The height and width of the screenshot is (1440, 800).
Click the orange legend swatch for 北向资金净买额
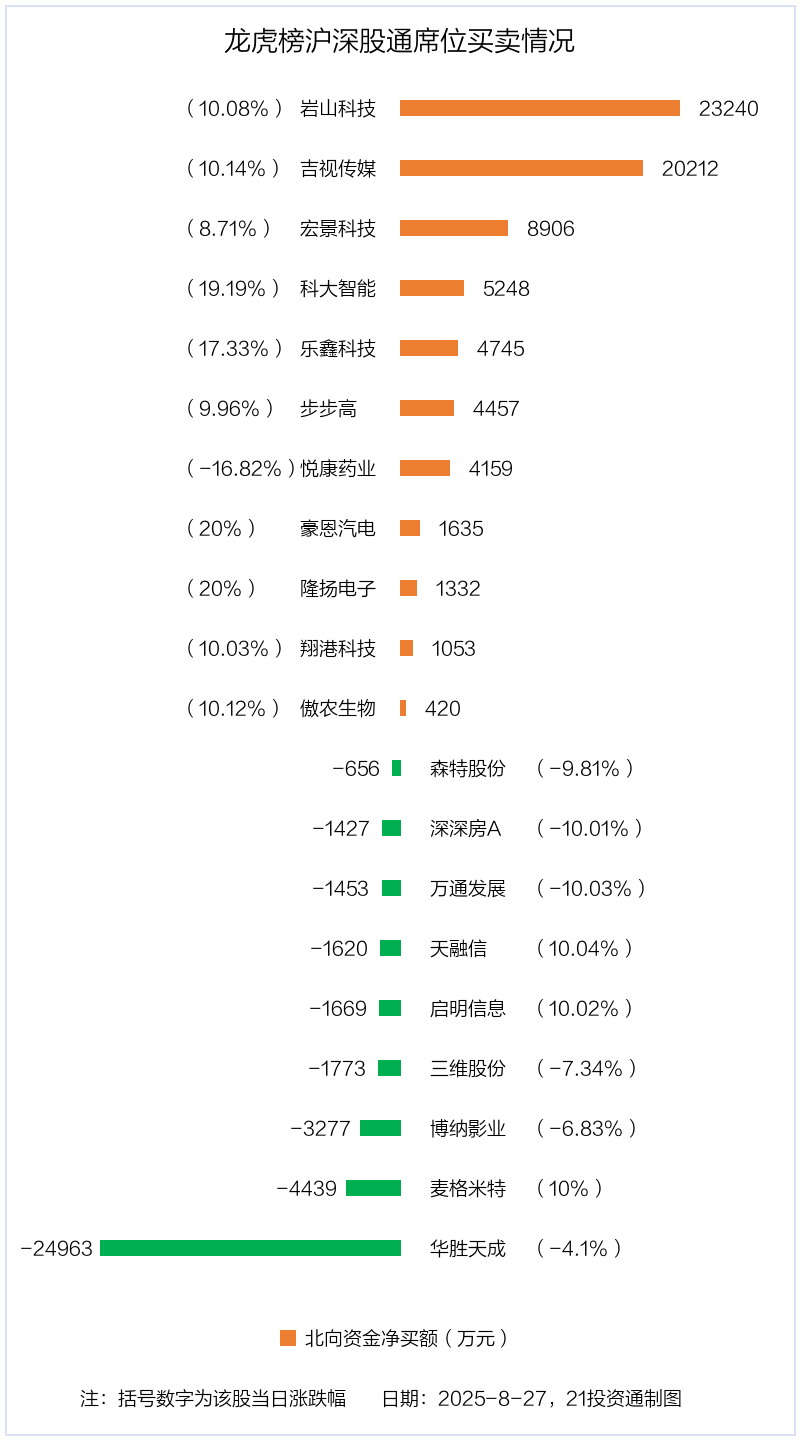pos(288,1338)
